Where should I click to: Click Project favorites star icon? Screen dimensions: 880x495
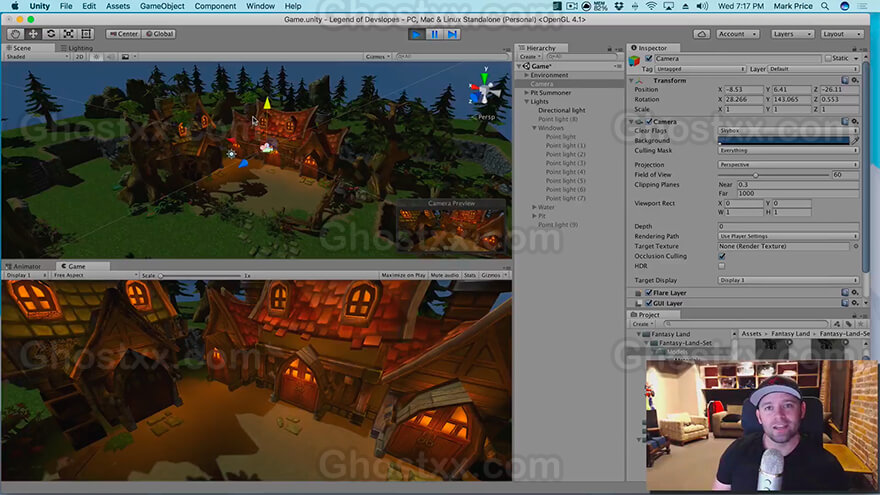click(x=860, y=324)
